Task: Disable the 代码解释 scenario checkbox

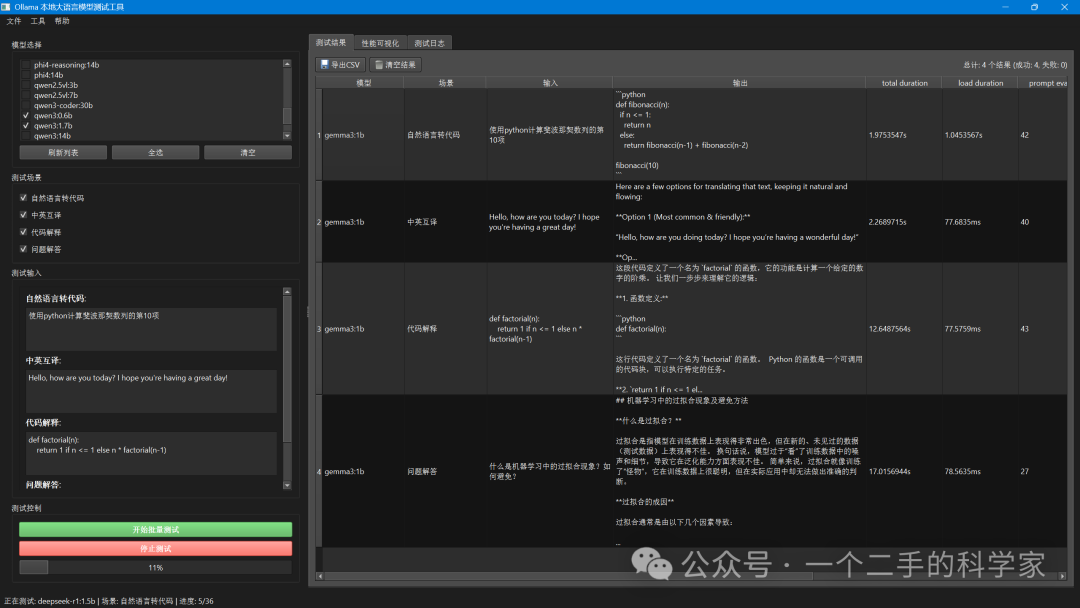Action: click(23, 232)
